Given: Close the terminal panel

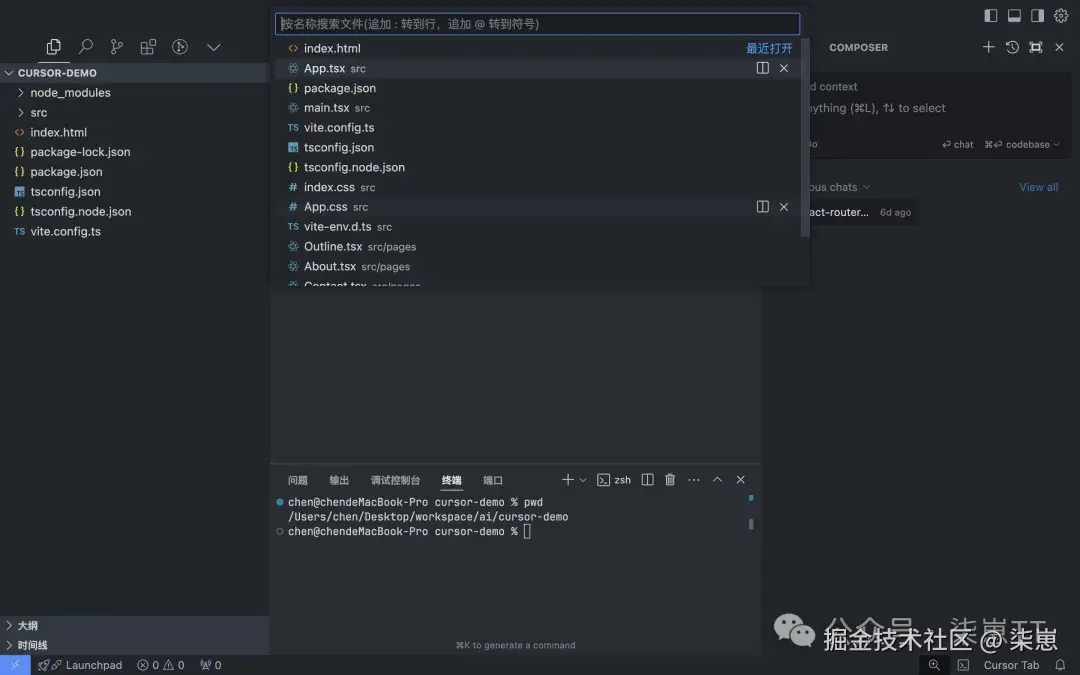Looking at the screenshot, I should point(740,479).
